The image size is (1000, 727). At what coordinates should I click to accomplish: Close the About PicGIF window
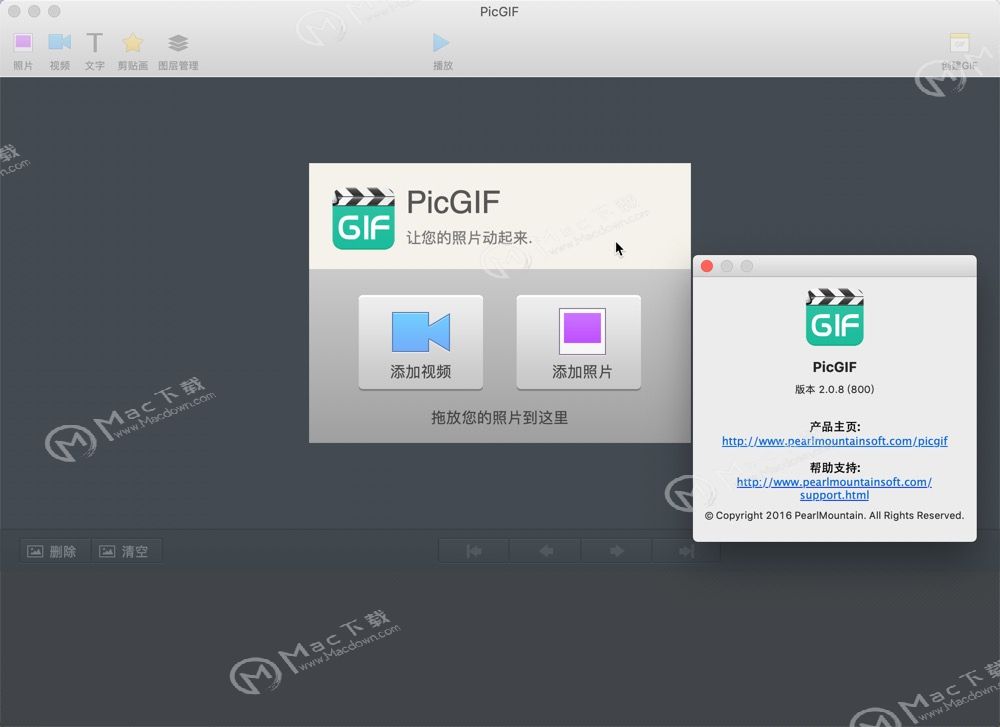(707, 266)
